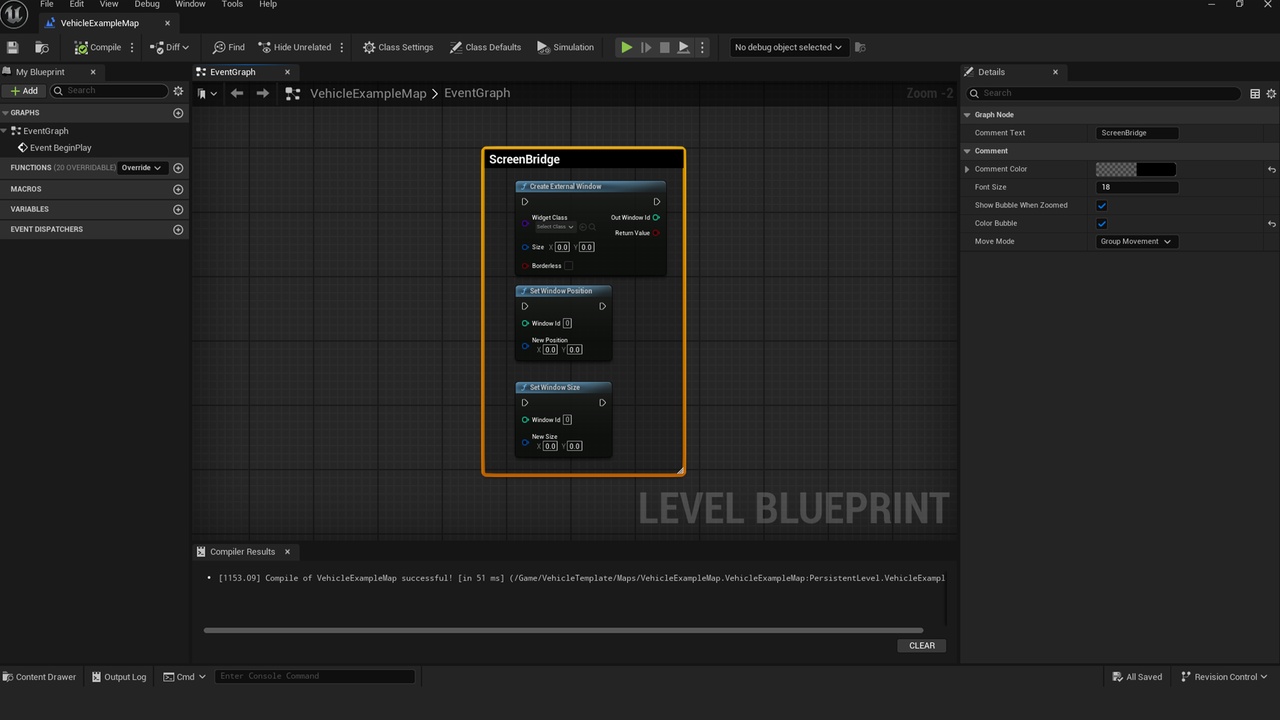Expand the Comment Color property
1280x720 pixels.
pos(967,169)
